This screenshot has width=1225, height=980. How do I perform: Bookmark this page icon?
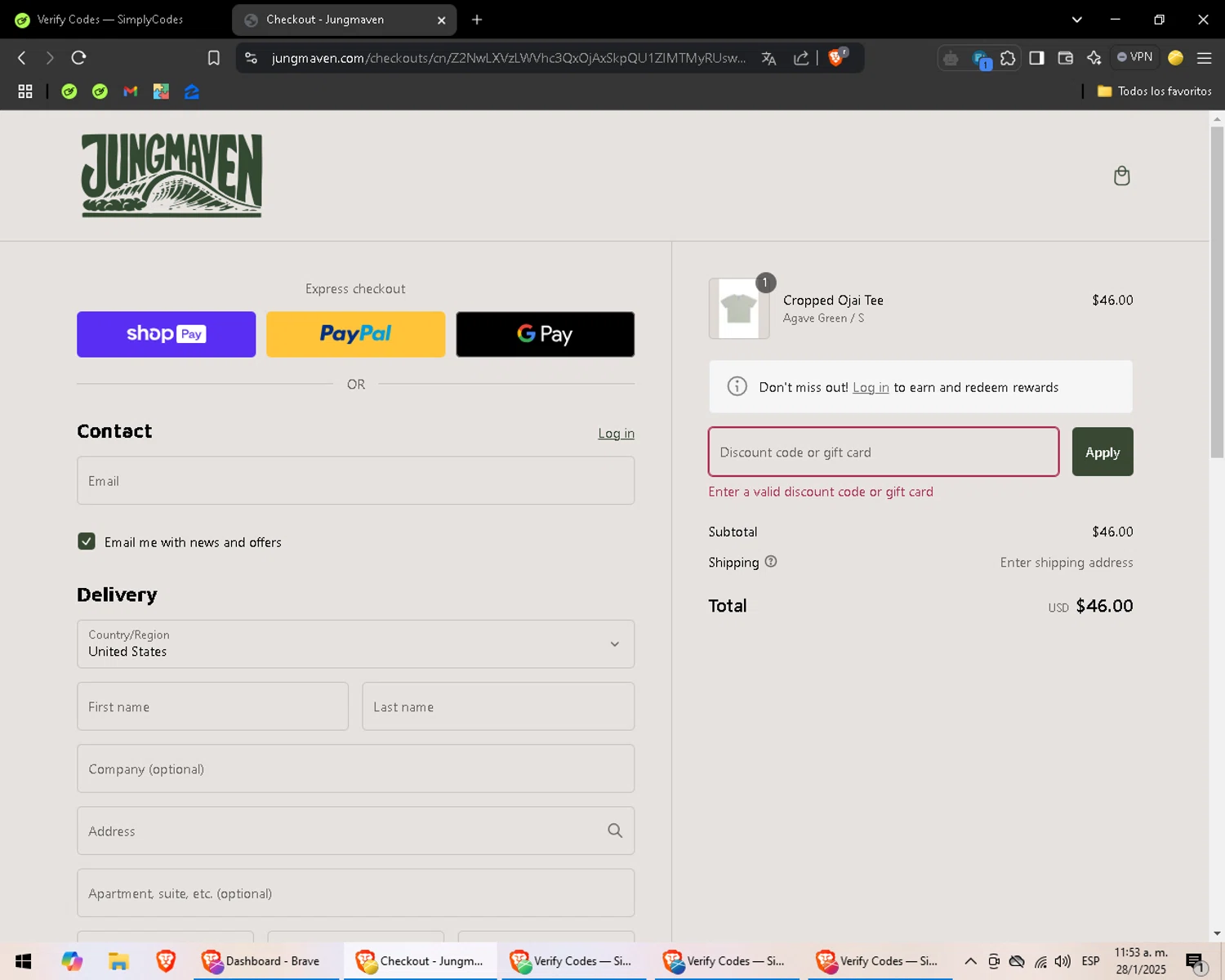(x=214, y=58)
